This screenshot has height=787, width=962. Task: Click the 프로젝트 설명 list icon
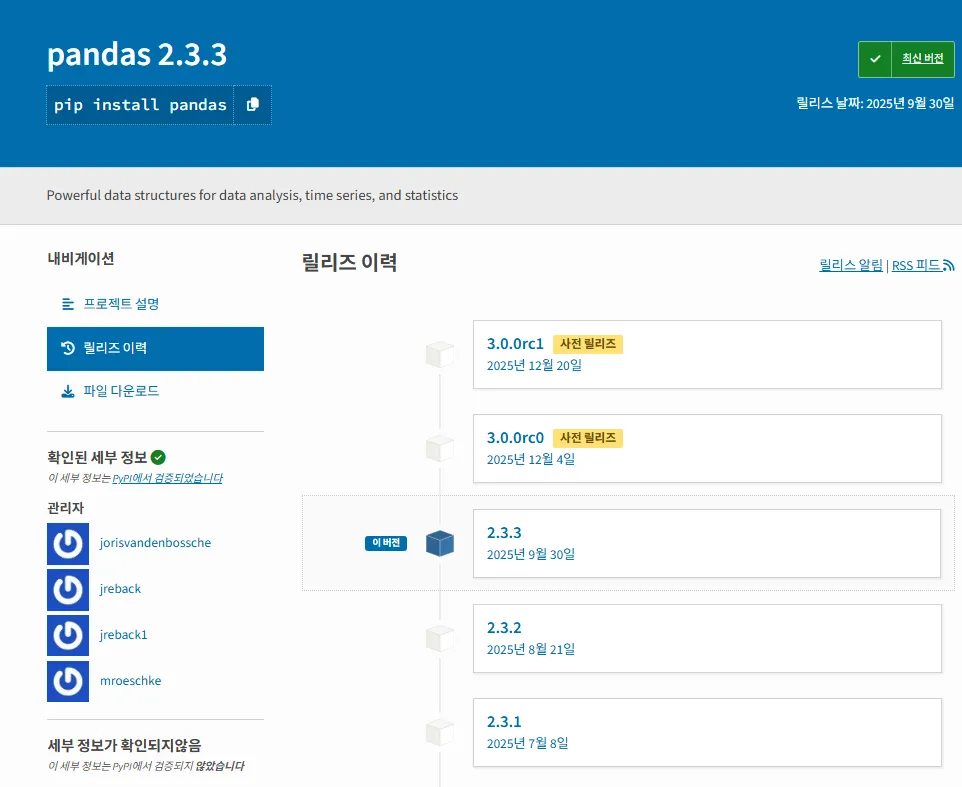[x=67, y=304]
